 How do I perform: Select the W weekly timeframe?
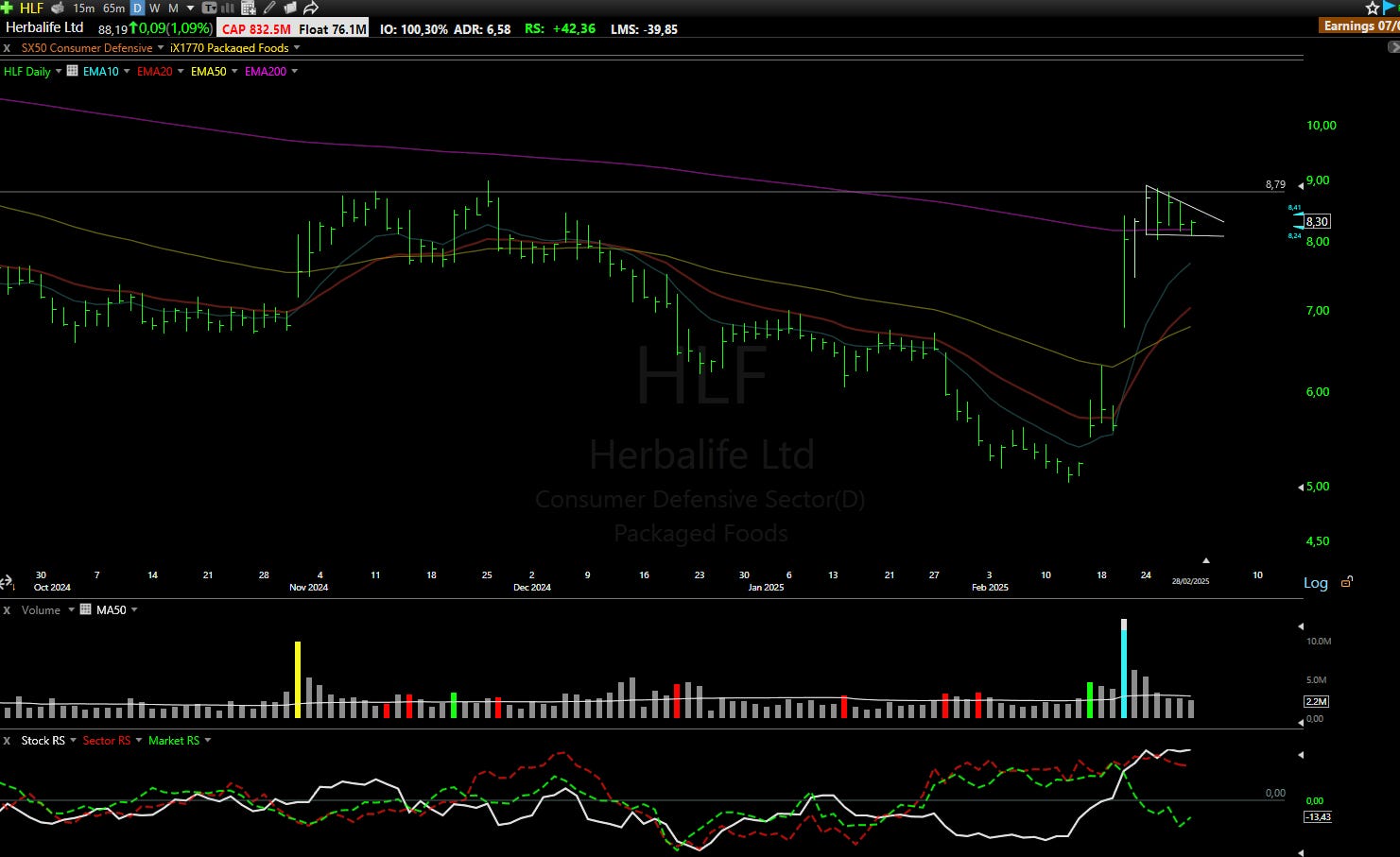tap(155, 8)
